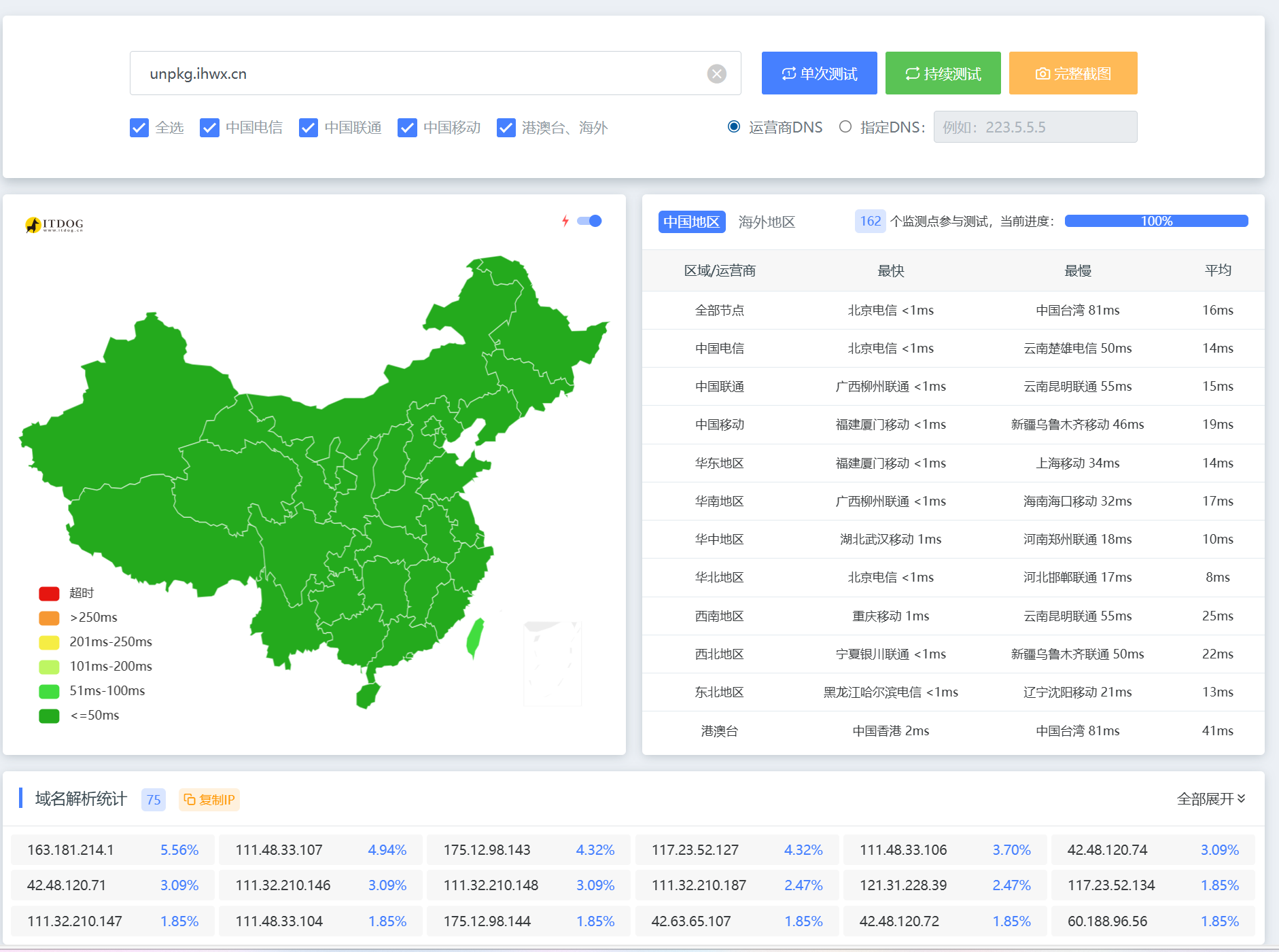The height and width of the screenshot is (952, 1279).
Task: Copy IPs with 复制IP button
Action: (x=209, y=800)
